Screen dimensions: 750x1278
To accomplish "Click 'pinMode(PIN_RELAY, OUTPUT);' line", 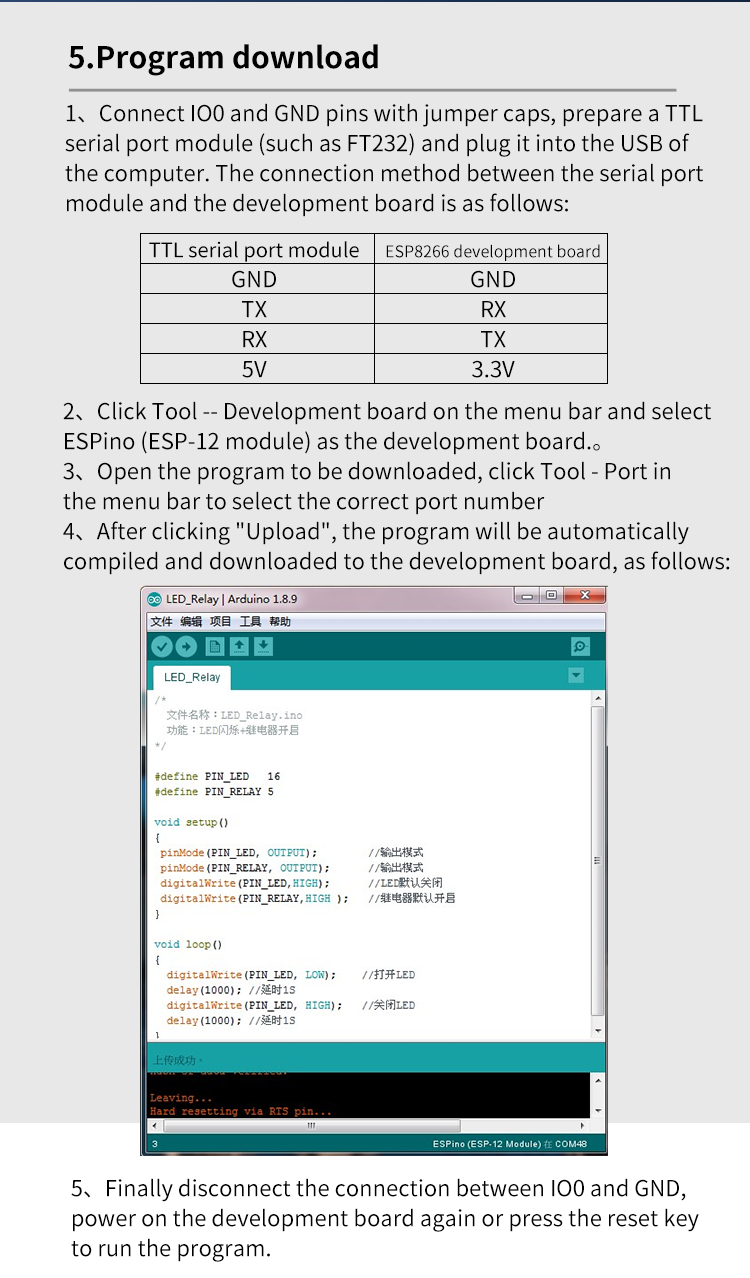I will tap(244, 868).
